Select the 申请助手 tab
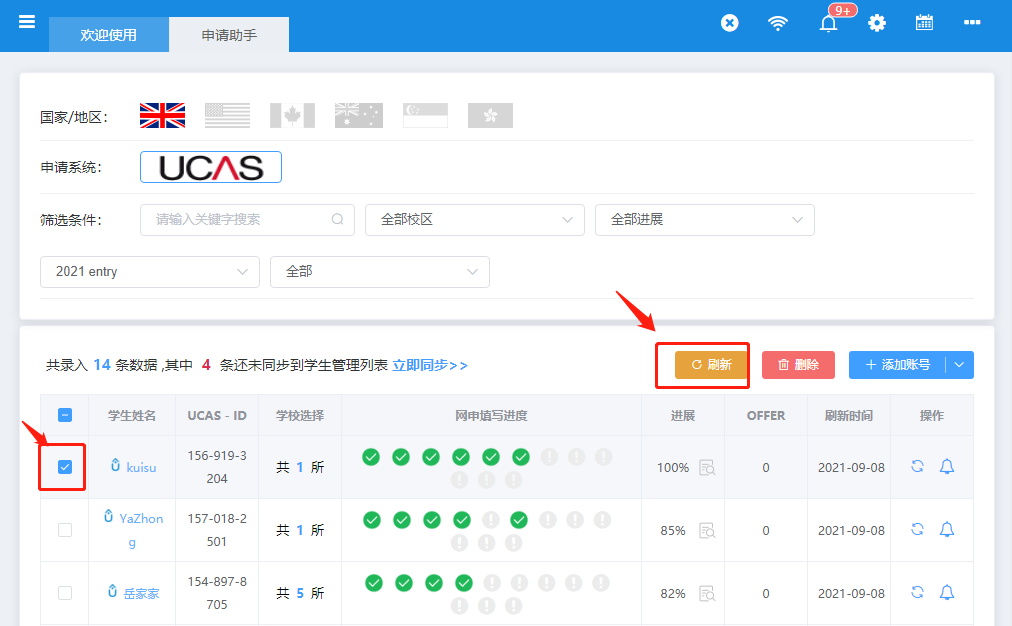Image resolution: width=1012 pixels, height=626 pixels. pos(229,35)
